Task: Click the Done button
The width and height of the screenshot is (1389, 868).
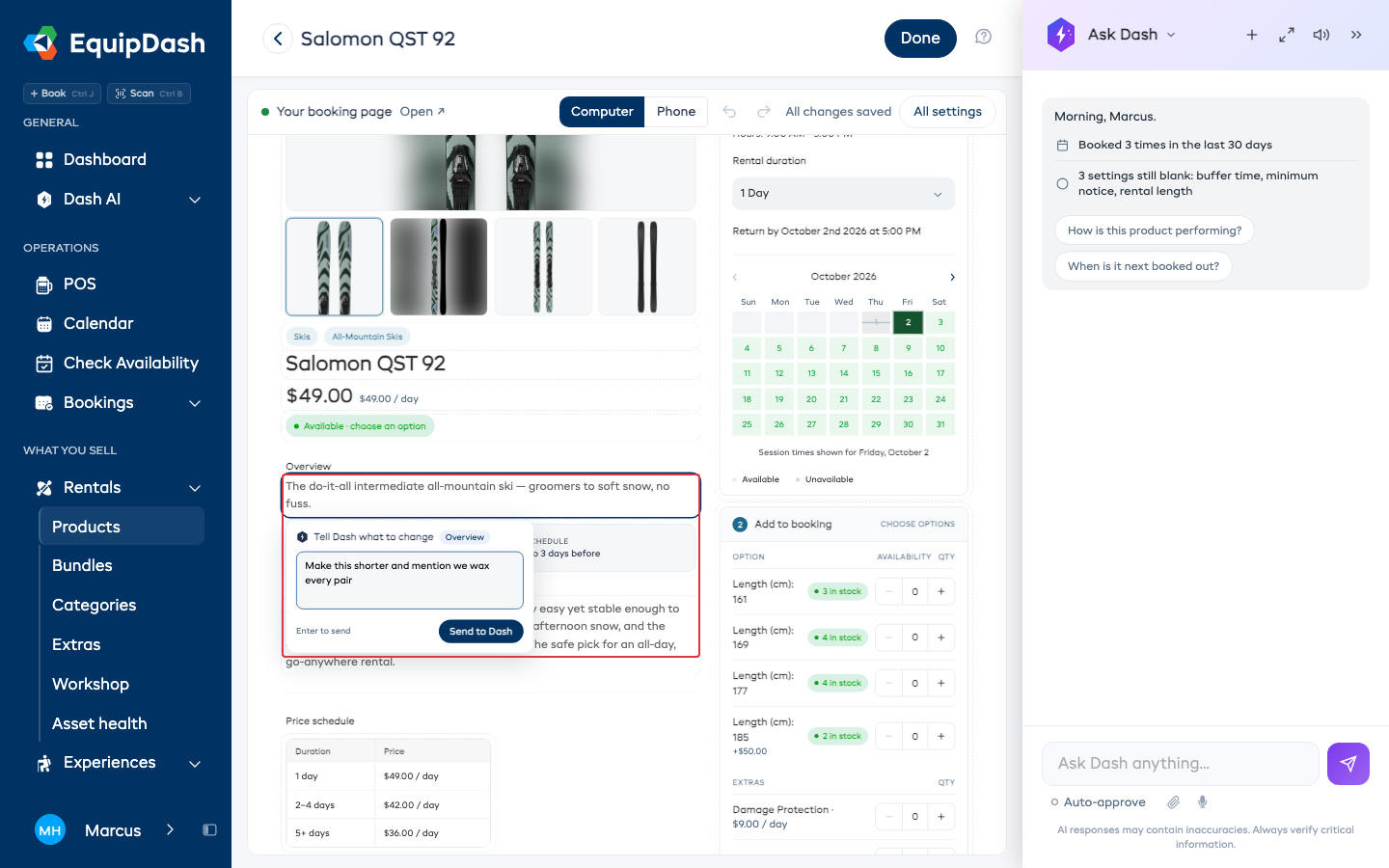Action: 920,39
